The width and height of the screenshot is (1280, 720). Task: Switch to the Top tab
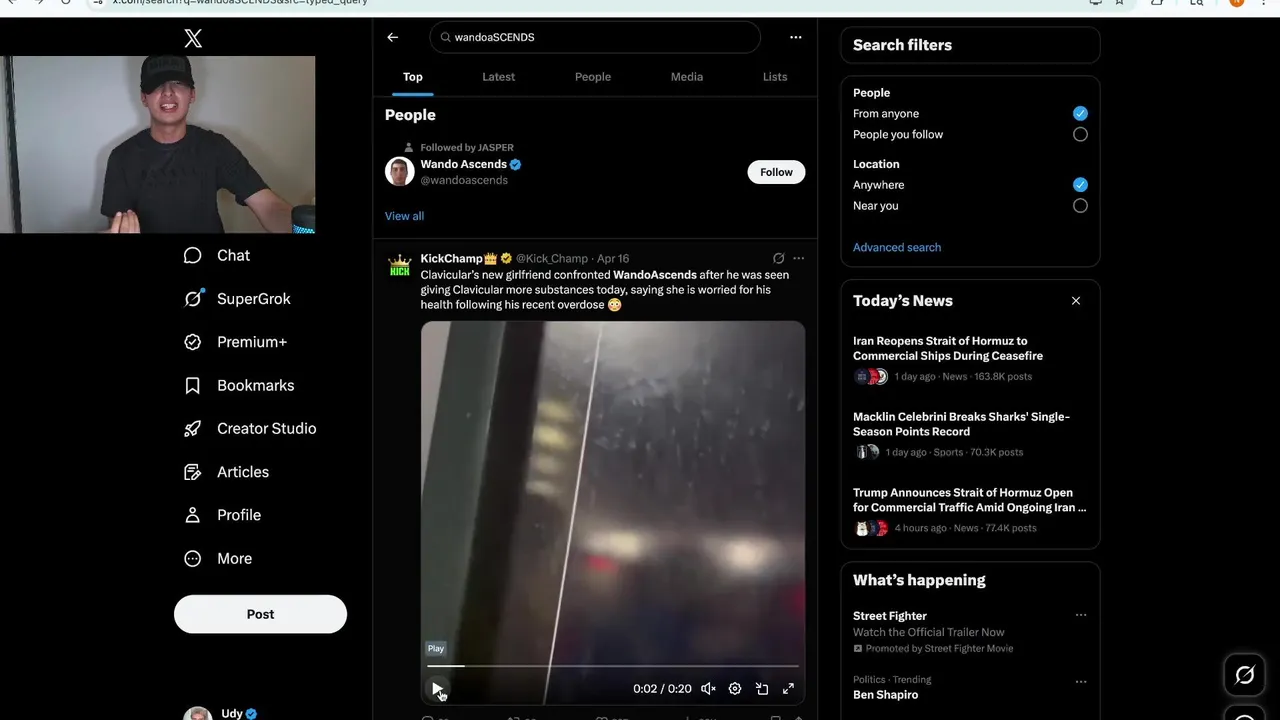pos(413,77)
